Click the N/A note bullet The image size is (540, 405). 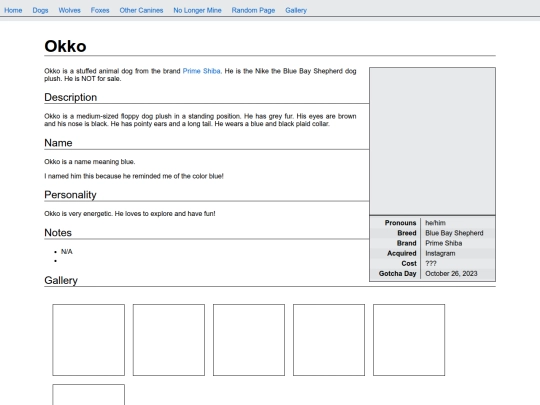pyautogui.click(x=66, y=252)
